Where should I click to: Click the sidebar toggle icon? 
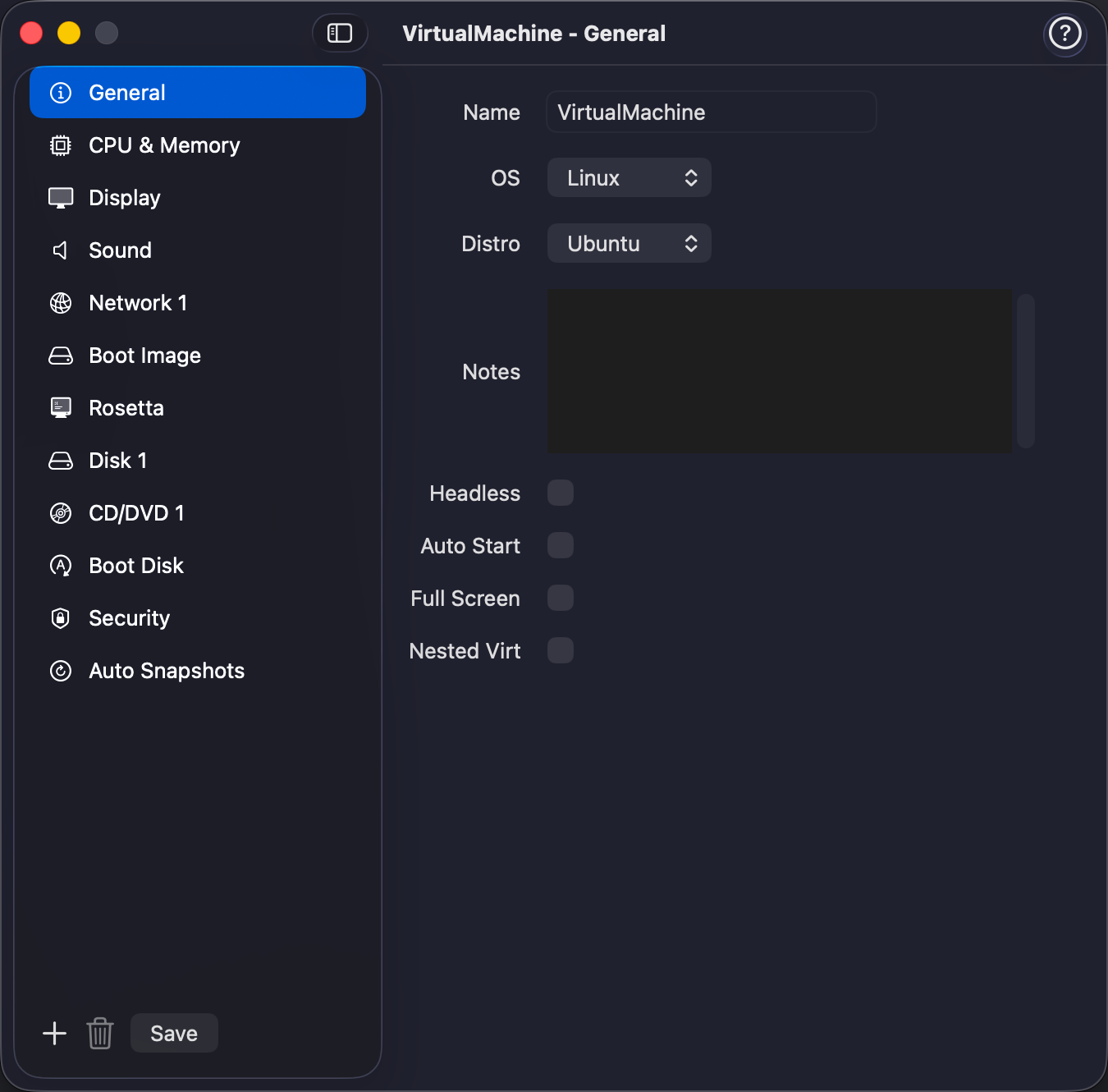[340, 33]
